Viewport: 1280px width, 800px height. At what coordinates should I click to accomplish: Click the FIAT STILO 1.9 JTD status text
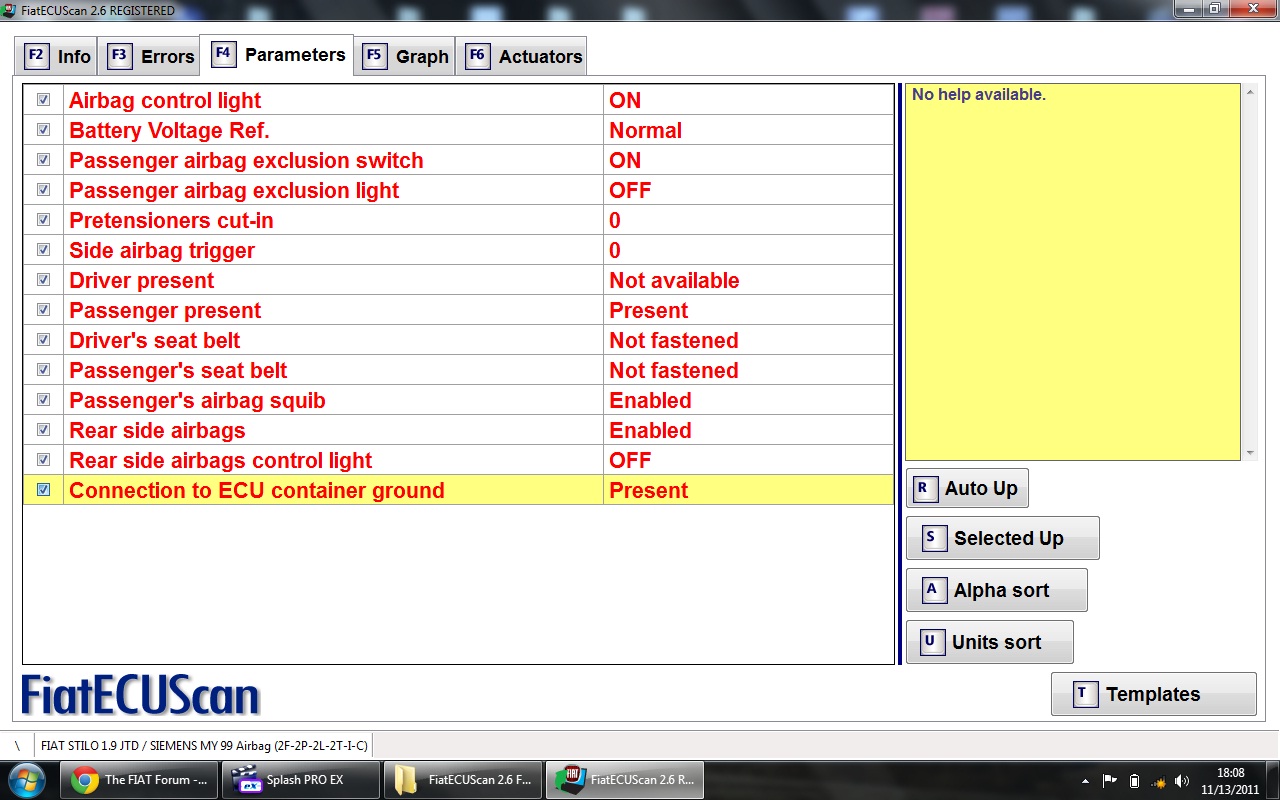[x=204, y=745]
